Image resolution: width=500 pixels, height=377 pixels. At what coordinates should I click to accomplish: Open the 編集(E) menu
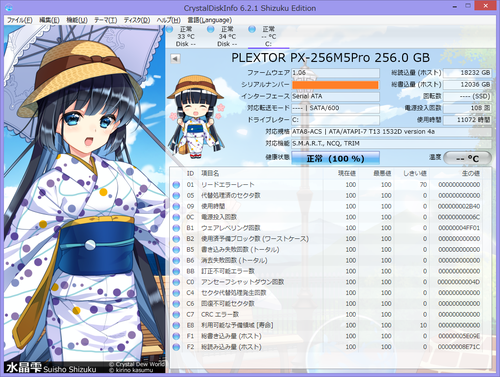[49, 20]
